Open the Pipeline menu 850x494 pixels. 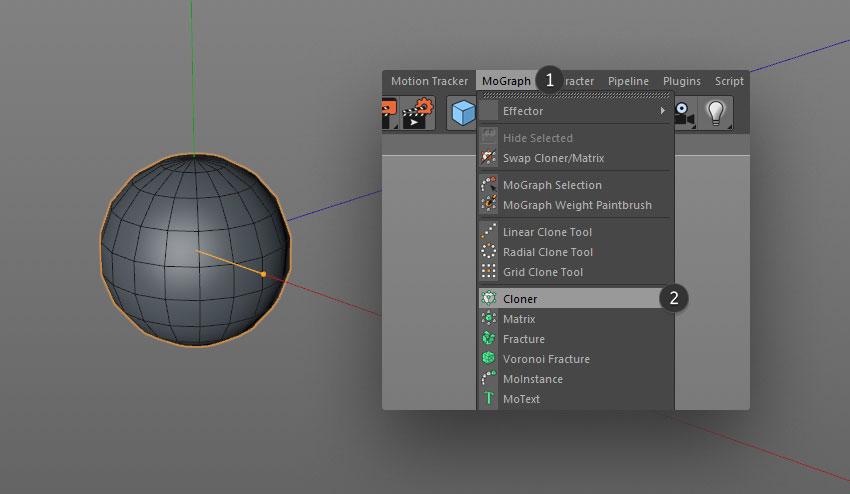(628, 81)
